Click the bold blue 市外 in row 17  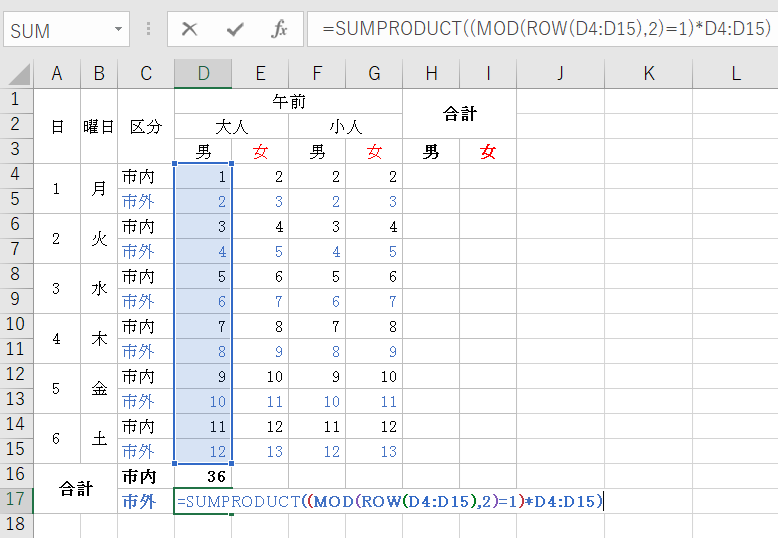[146, 501]
